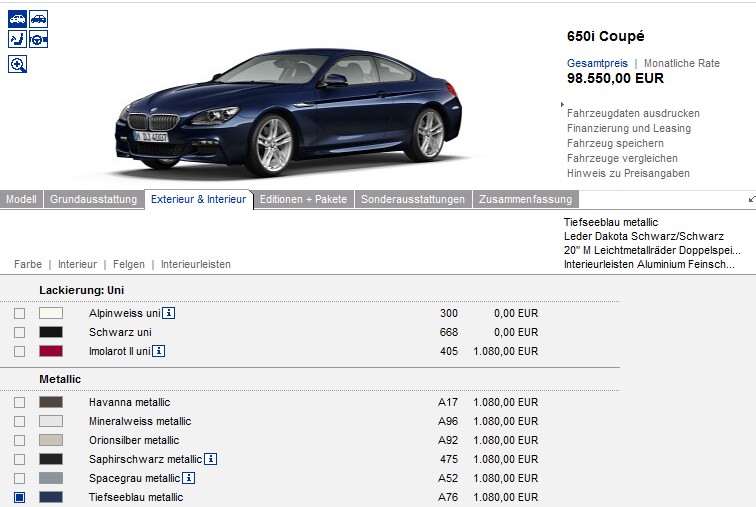Click the 'Schwarz uni' label

120,332
